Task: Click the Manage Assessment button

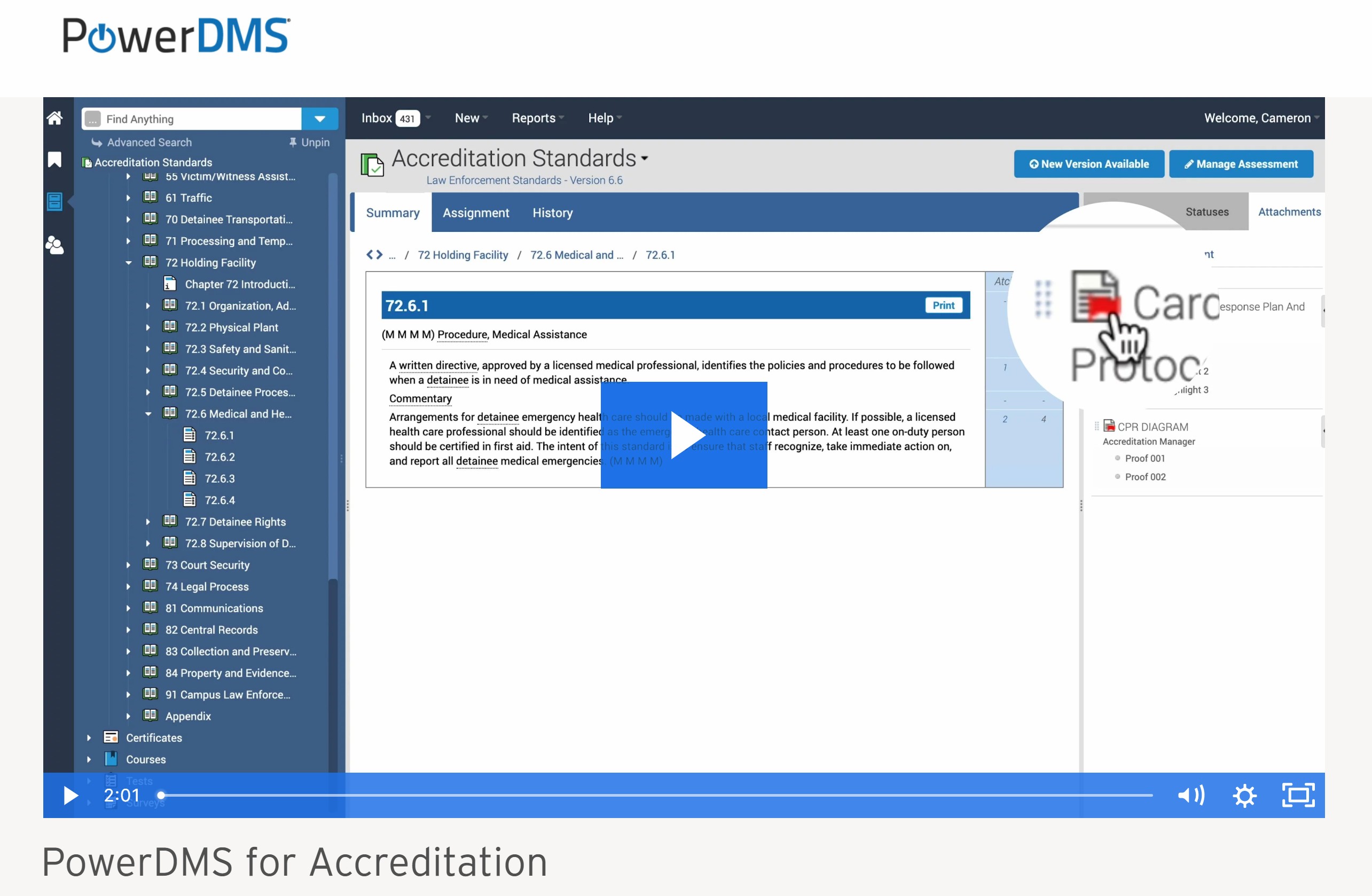Action: click(1241, 164)
